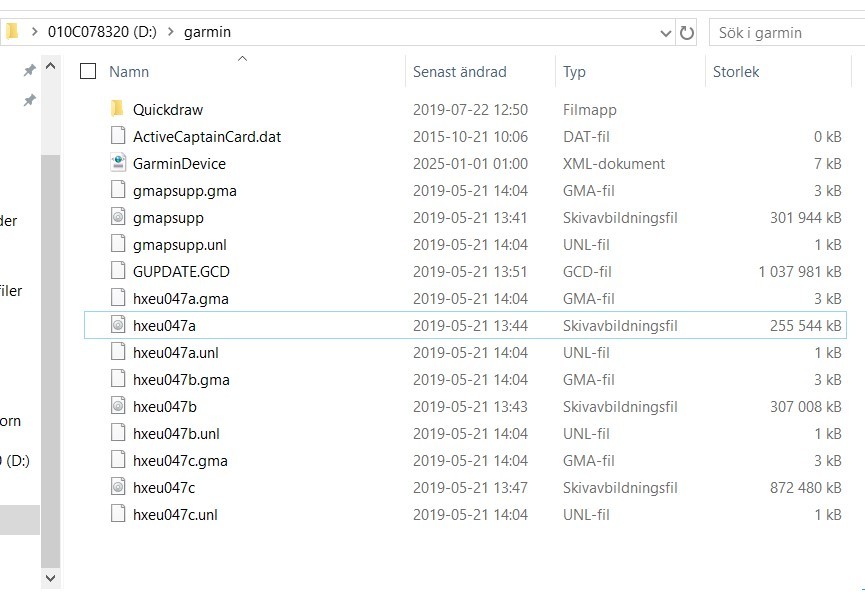The width and height of the screenshot is (865, 599).
Task: Click the XML-dokument type cell
Action: pyautogui.click(x=613, y=164)
